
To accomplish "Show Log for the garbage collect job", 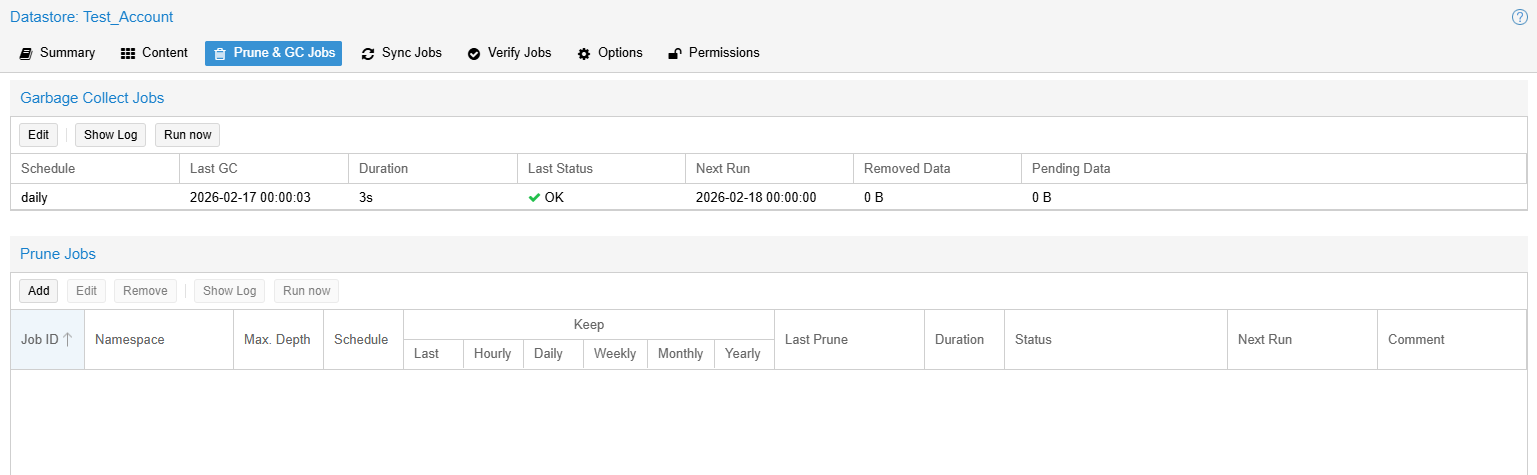I will pyautogui.click(x=110, y=135).
